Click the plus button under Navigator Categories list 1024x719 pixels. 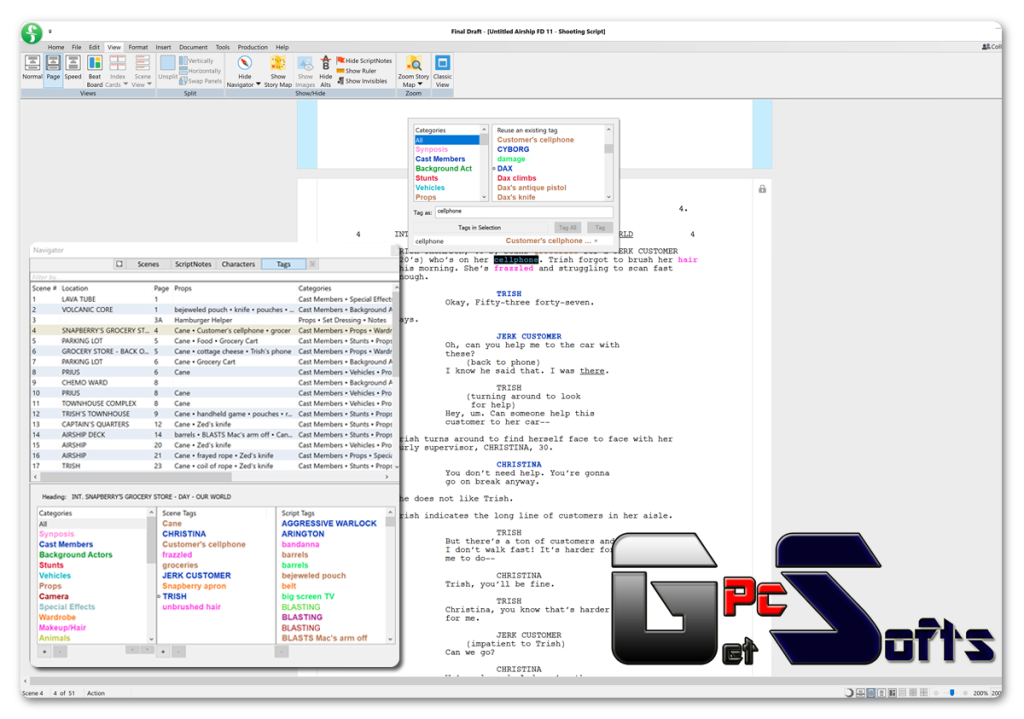(44, 652)
